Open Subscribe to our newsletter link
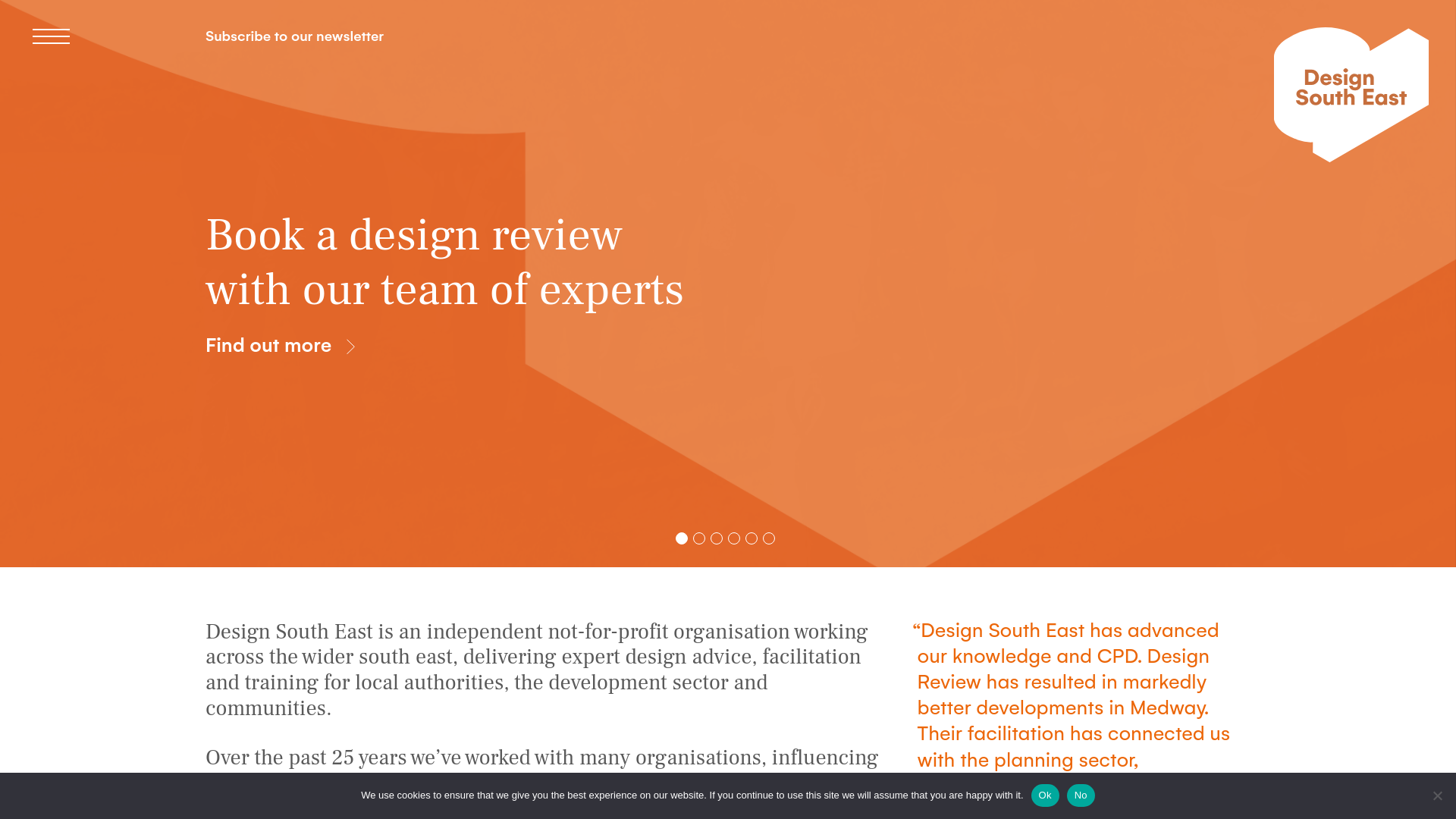1456x819 pixels. click(294, 36)
